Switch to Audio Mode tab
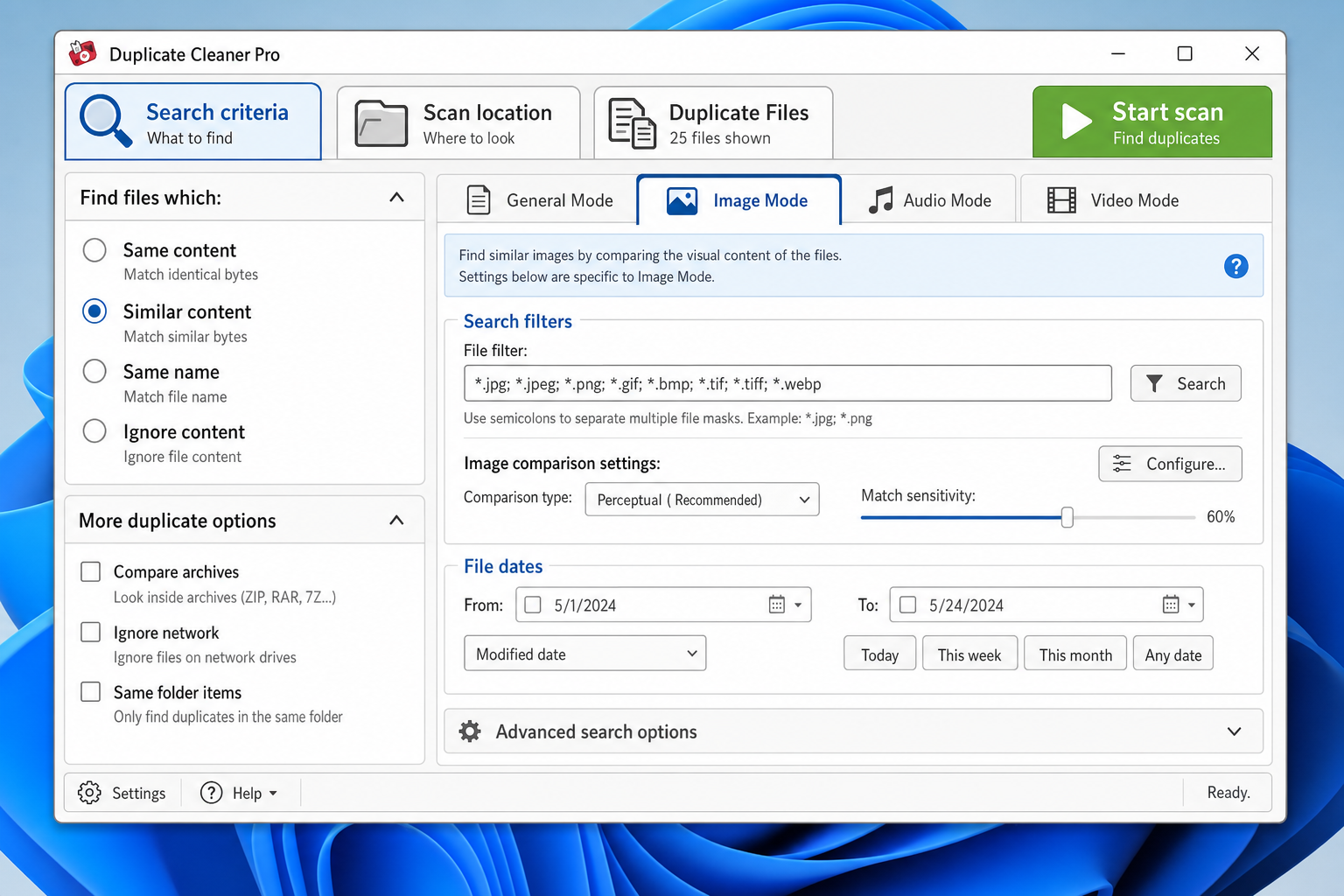Viewport: 1344px width, 896px height. (x=929, y=200)
